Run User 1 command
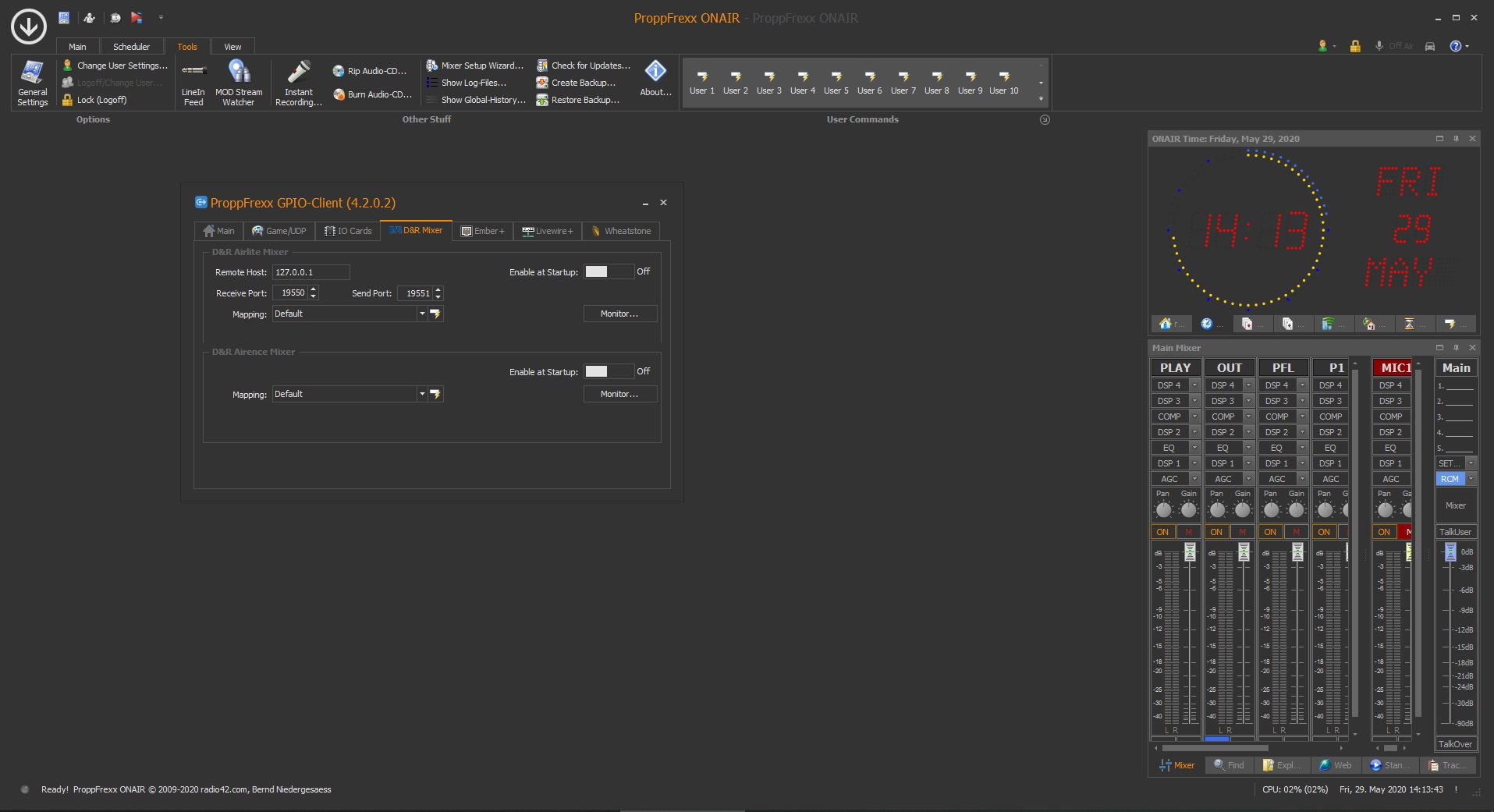This screenshot has height=812, width=1494. point(701,82)
